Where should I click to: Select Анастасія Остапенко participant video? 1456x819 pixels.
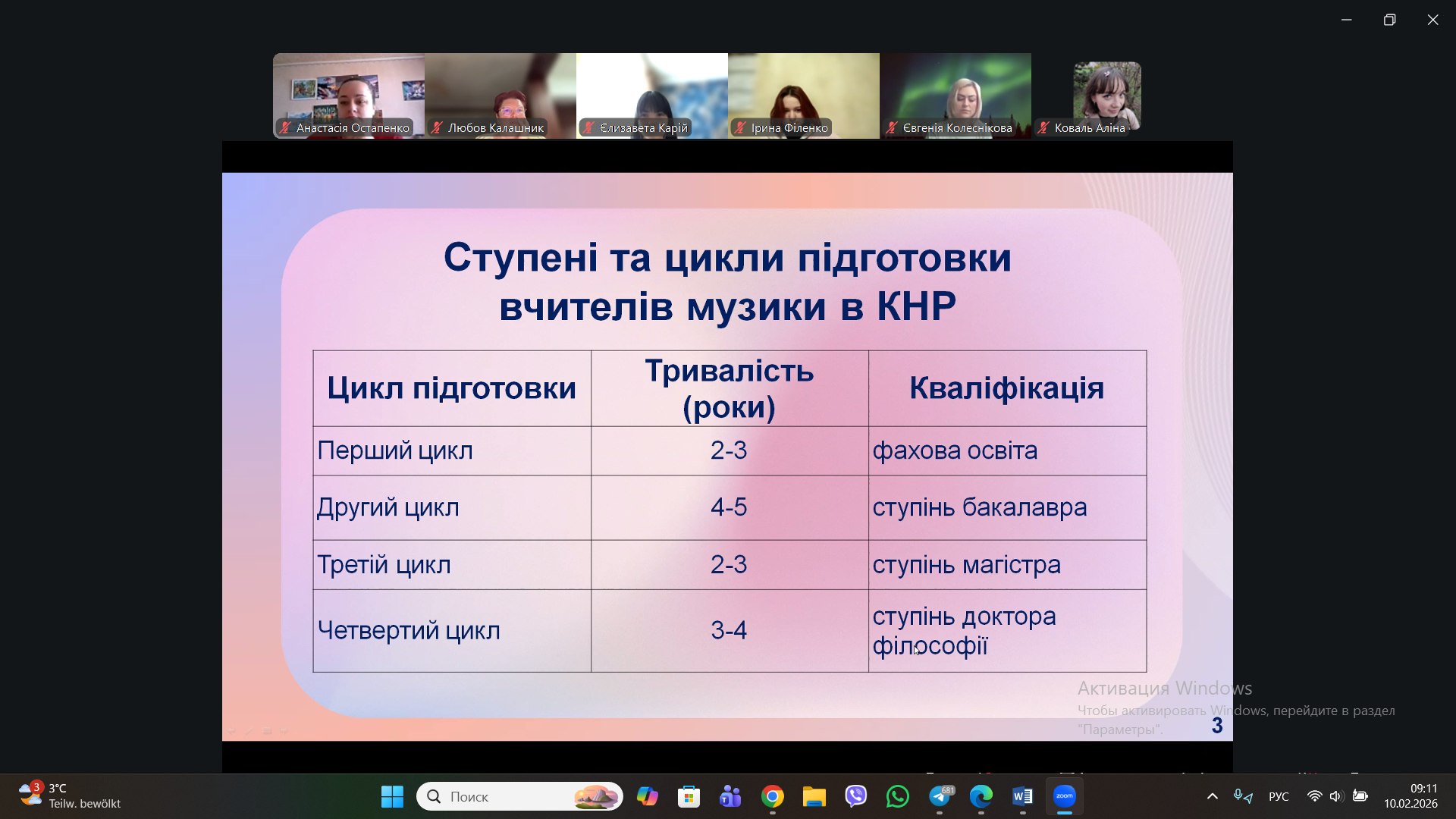pyautogui.click(x=349, y=95)
